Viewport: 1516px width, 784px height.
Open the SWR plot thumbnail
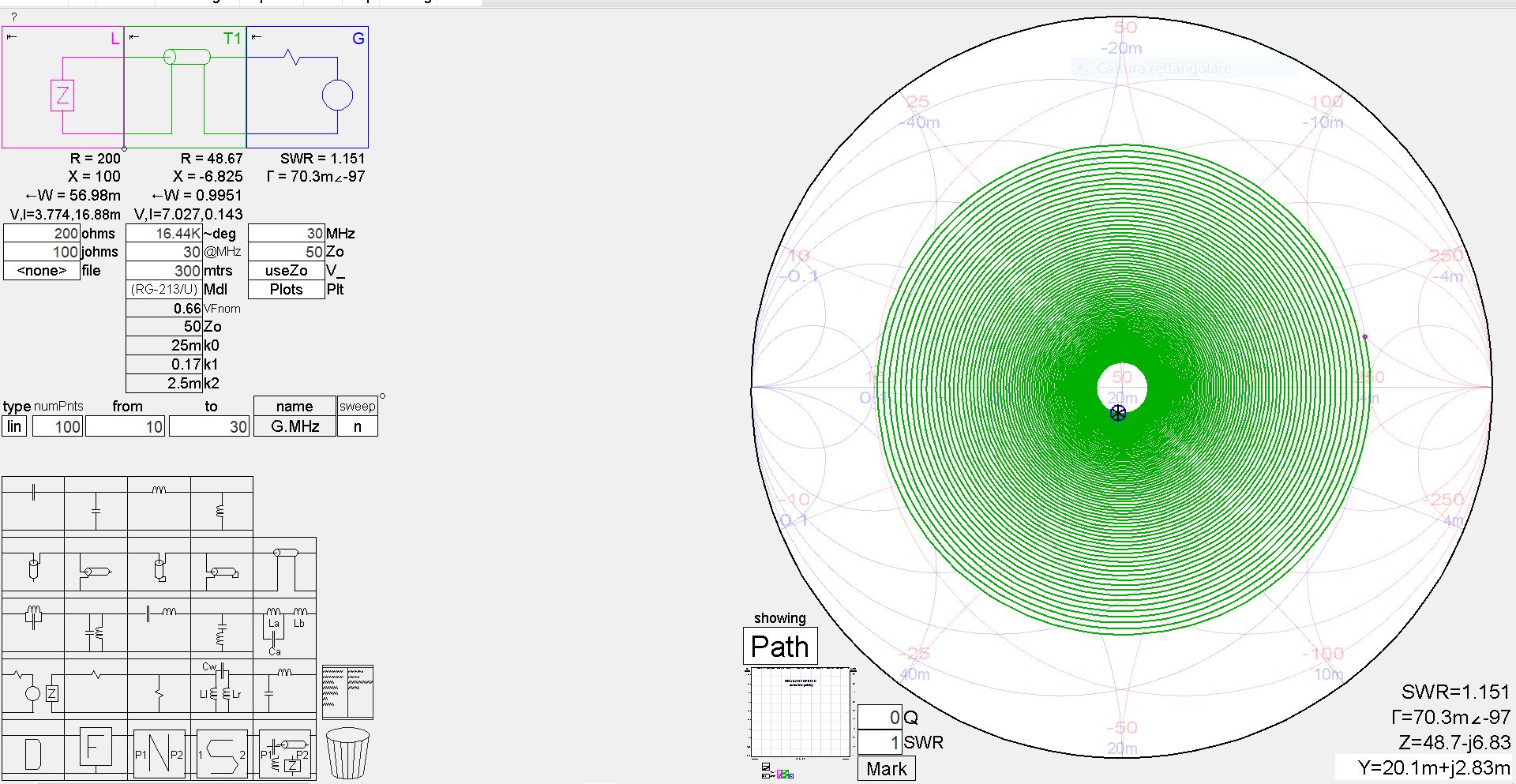coord(799,713)
